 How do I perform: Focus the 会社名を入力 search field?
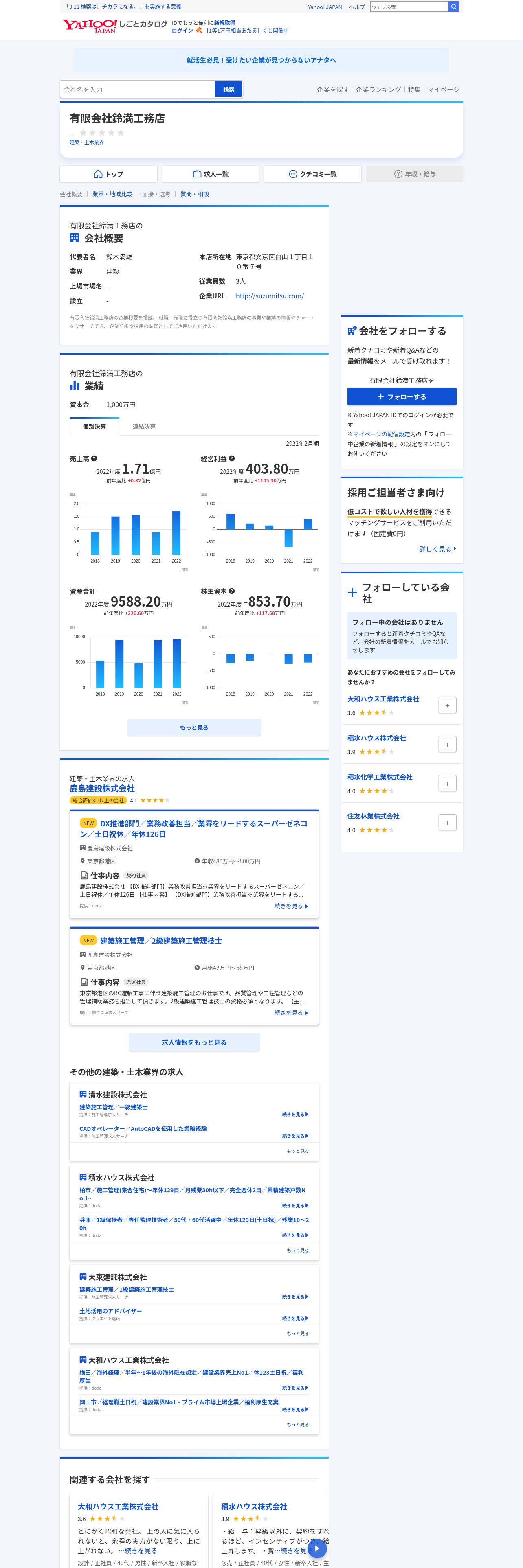[138, 90]
